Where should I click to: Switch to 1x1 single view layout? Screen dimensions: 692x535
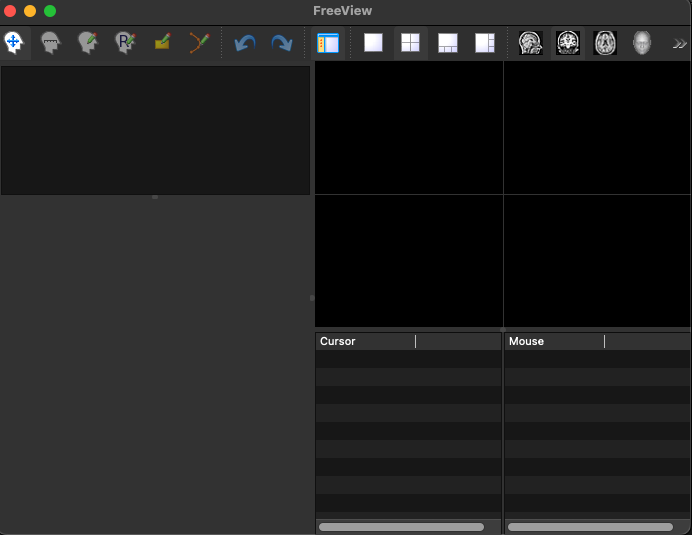pyautogui.click(x=373, y=43)
